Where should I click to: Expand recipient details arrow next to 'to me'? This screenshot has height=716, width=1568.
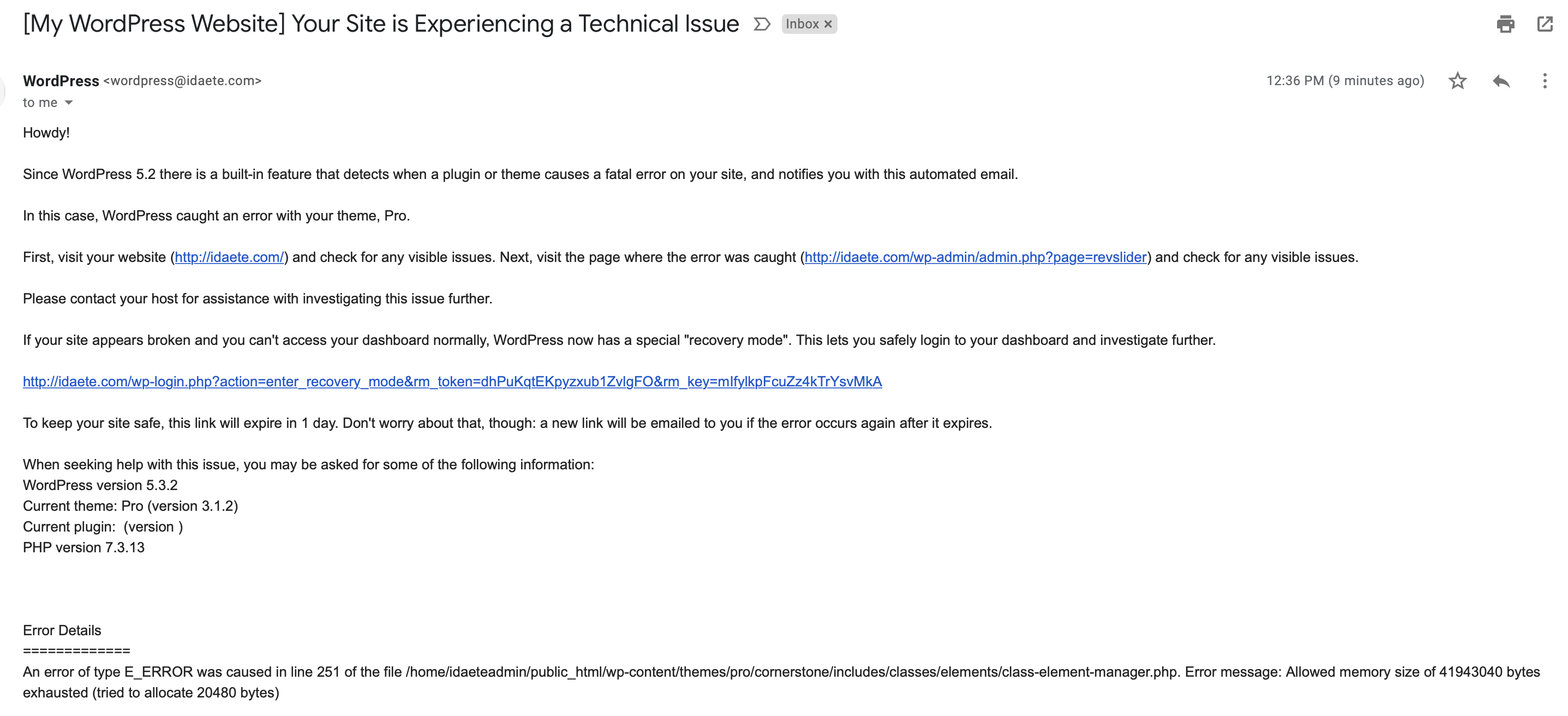coord(69,103)
